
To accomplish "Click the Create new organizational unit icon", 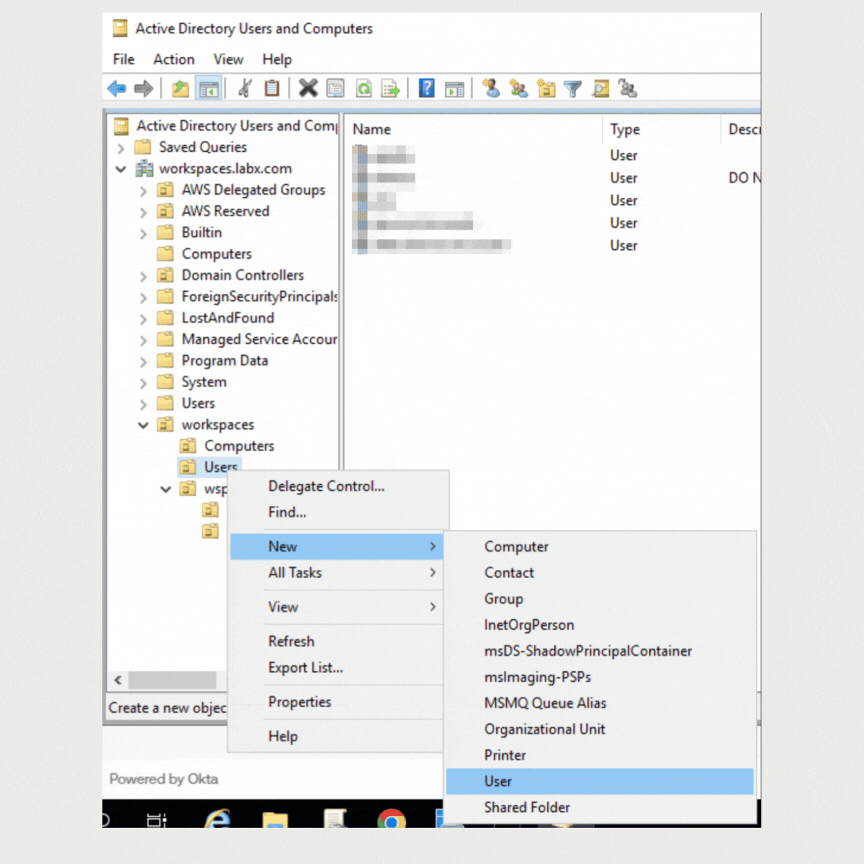I will (x=546, y=88).
